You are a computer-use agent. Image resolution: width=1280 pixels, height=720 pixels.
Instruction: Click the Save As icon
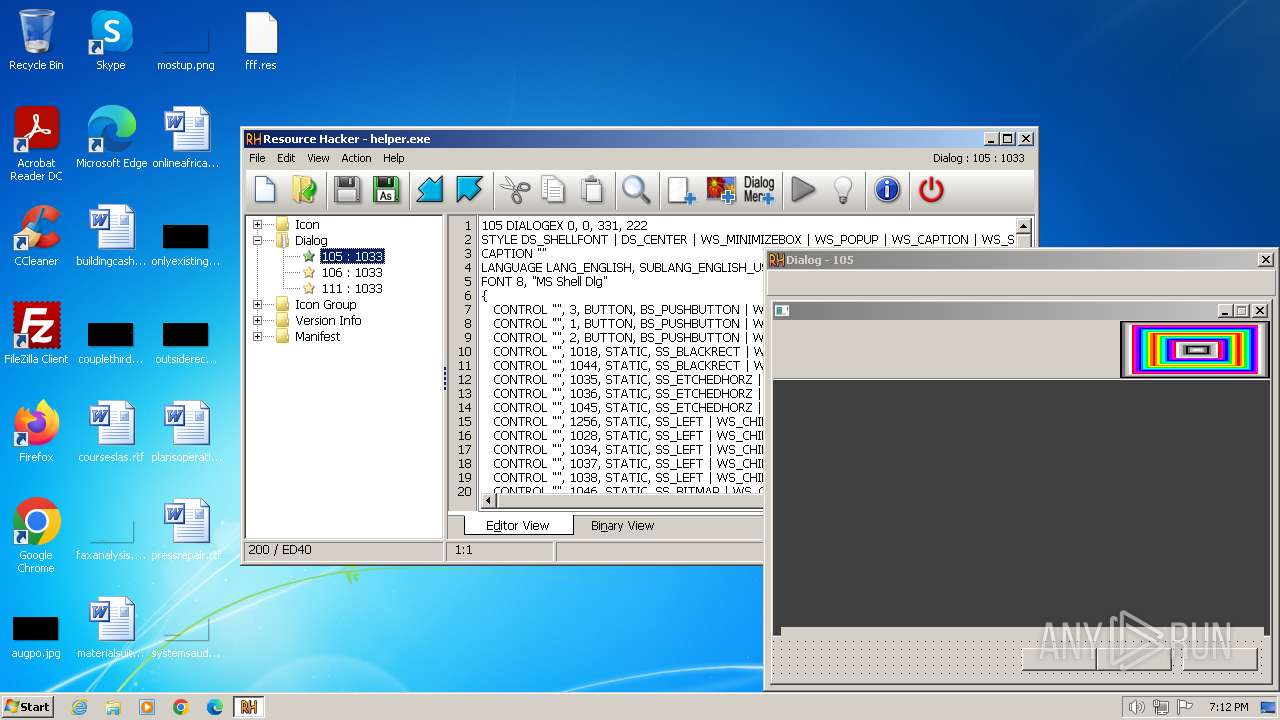click(x=385, y=189)
